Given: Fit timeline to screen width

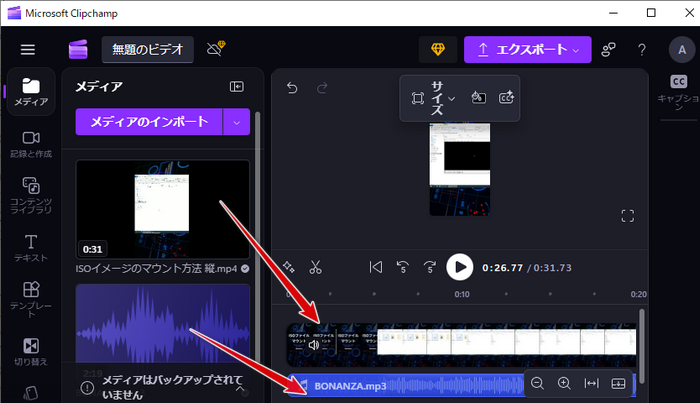Looking at the screenshot, I should point(592,383).
